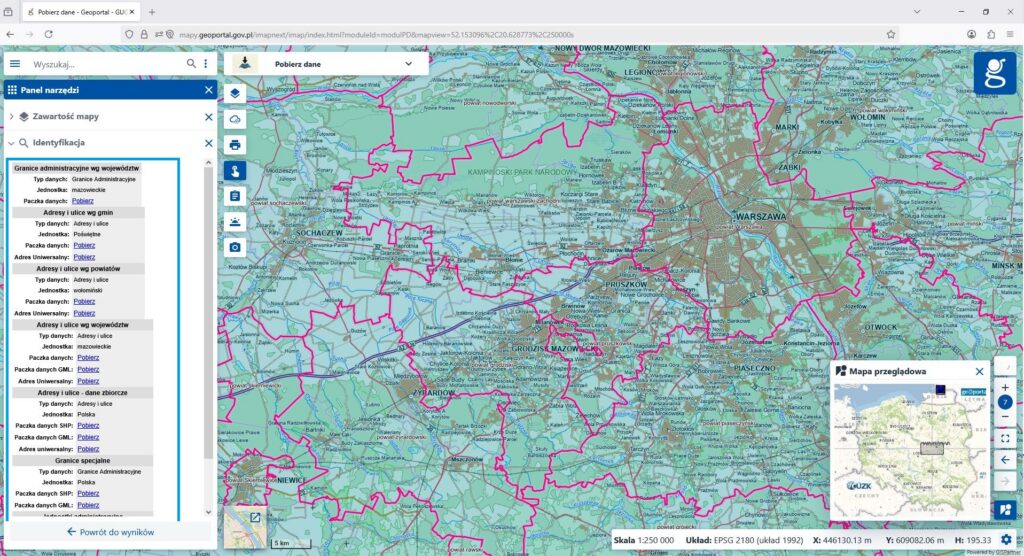Open Adres Uniwersalny for Adresy wg powiatów
Viewport: 1024px width, 556px height.
(x=84, y=314)
